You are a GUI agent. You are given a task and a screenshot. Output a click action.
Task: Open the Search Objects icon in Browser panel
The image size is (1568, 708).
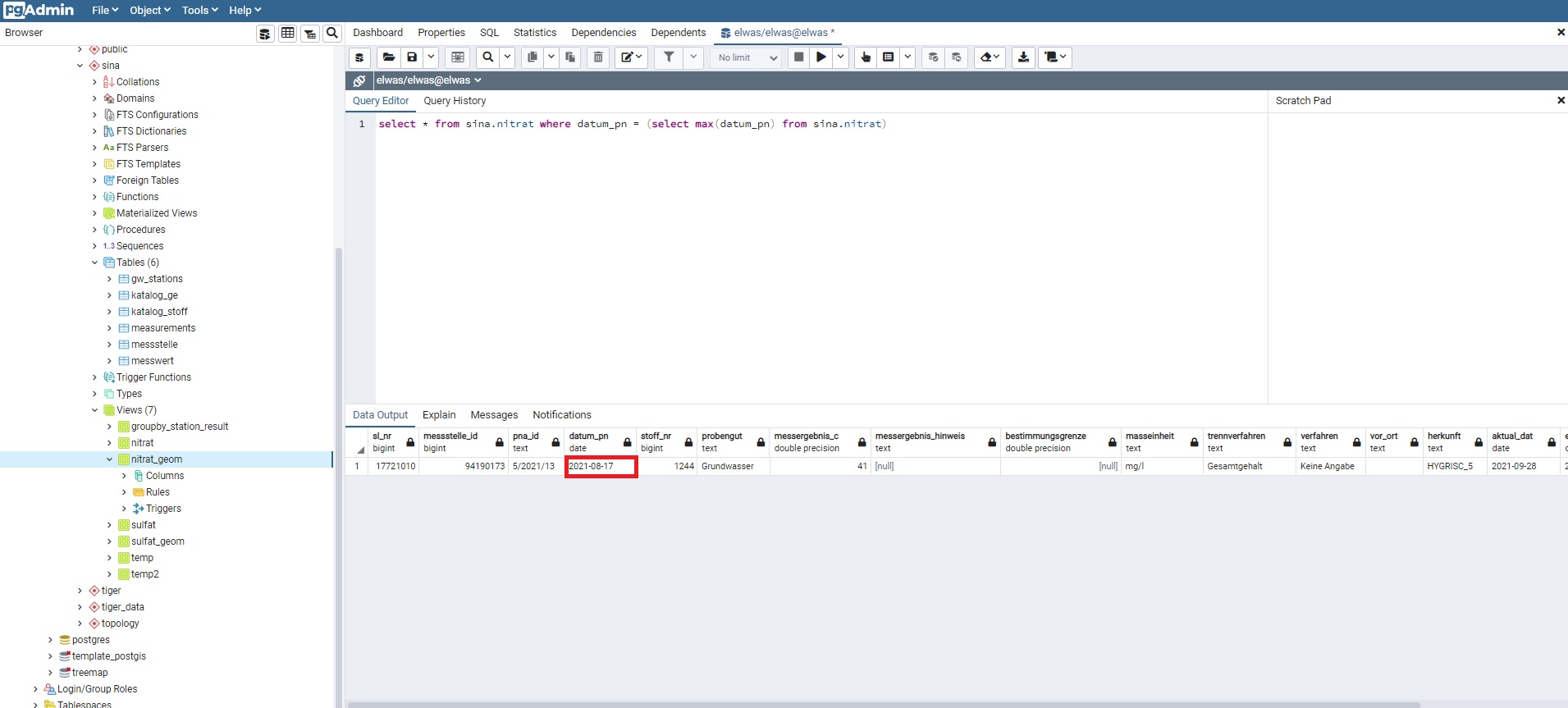[x=332, y=33]
